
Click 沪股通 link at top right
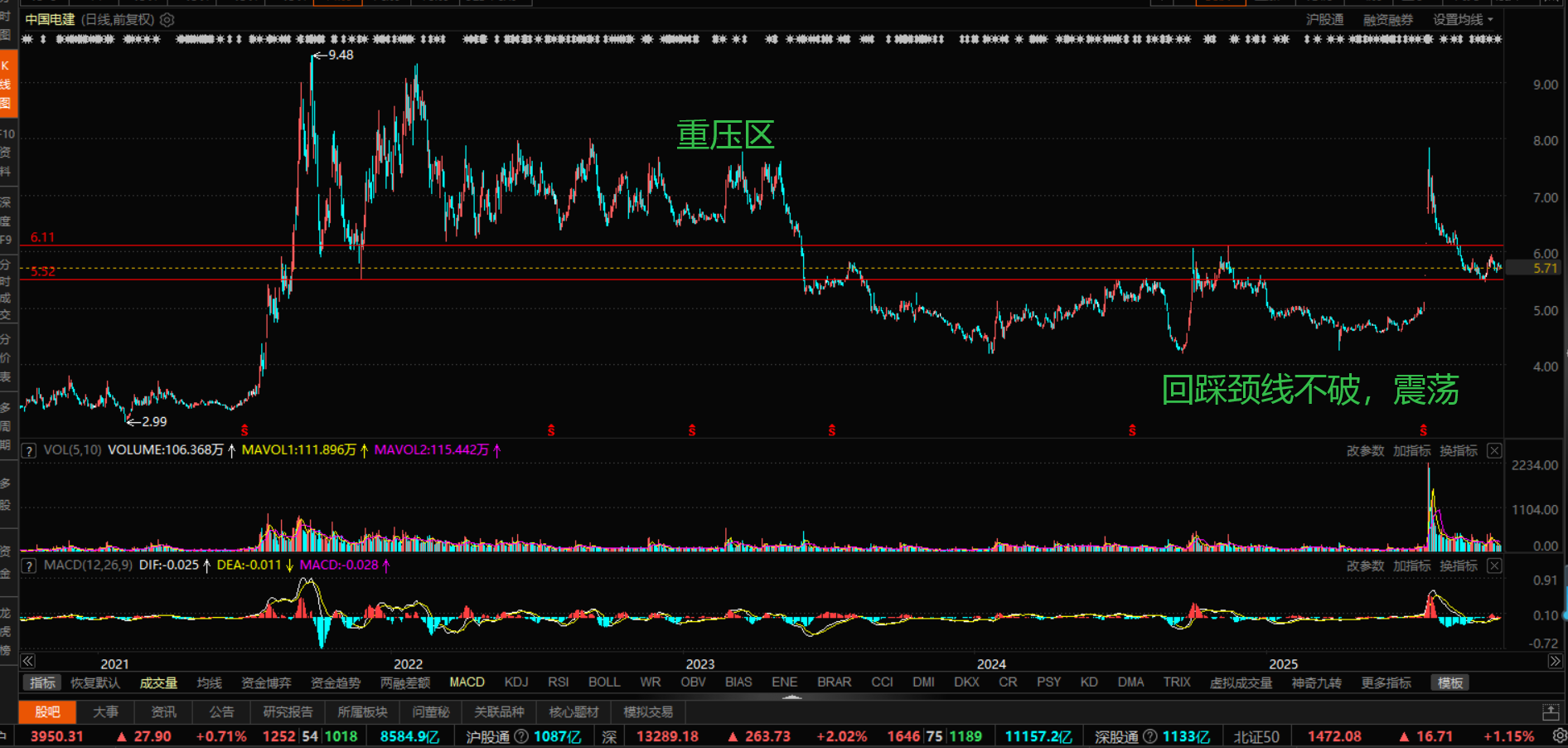[x=1325, y=20]
